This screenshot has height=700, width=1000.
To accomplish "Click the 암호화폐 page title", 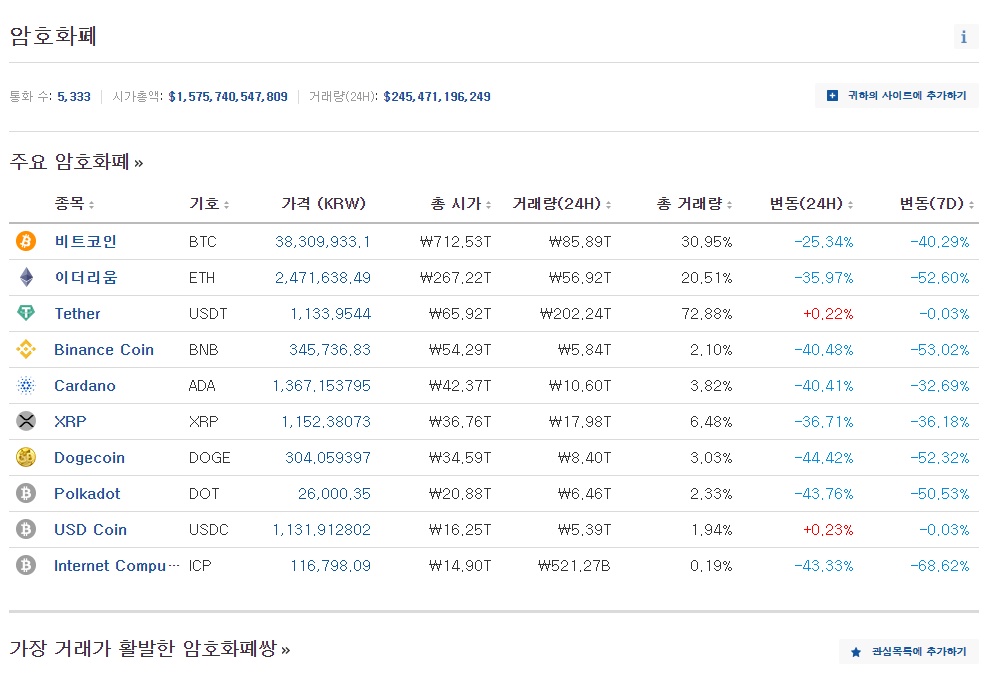I will tap(53, 36).
